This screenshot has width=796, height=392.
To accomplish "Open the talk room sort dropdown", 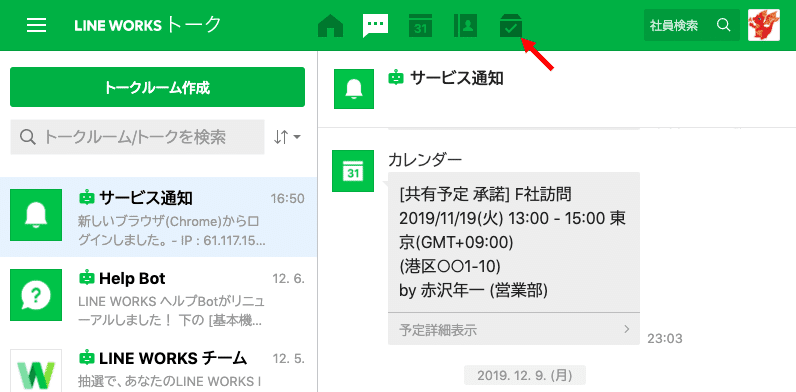I will click(x=287, y=137).
